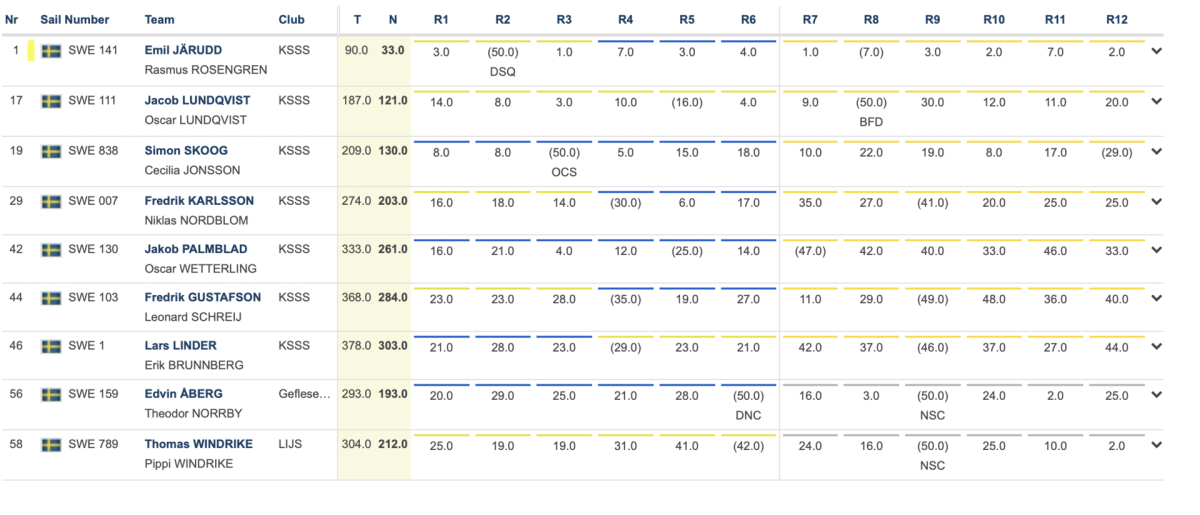The width and height of the screenshot is (1200, 515).
Task: Expand the Thomas WINDRIKE row chevron
Action: (1156, 445)
